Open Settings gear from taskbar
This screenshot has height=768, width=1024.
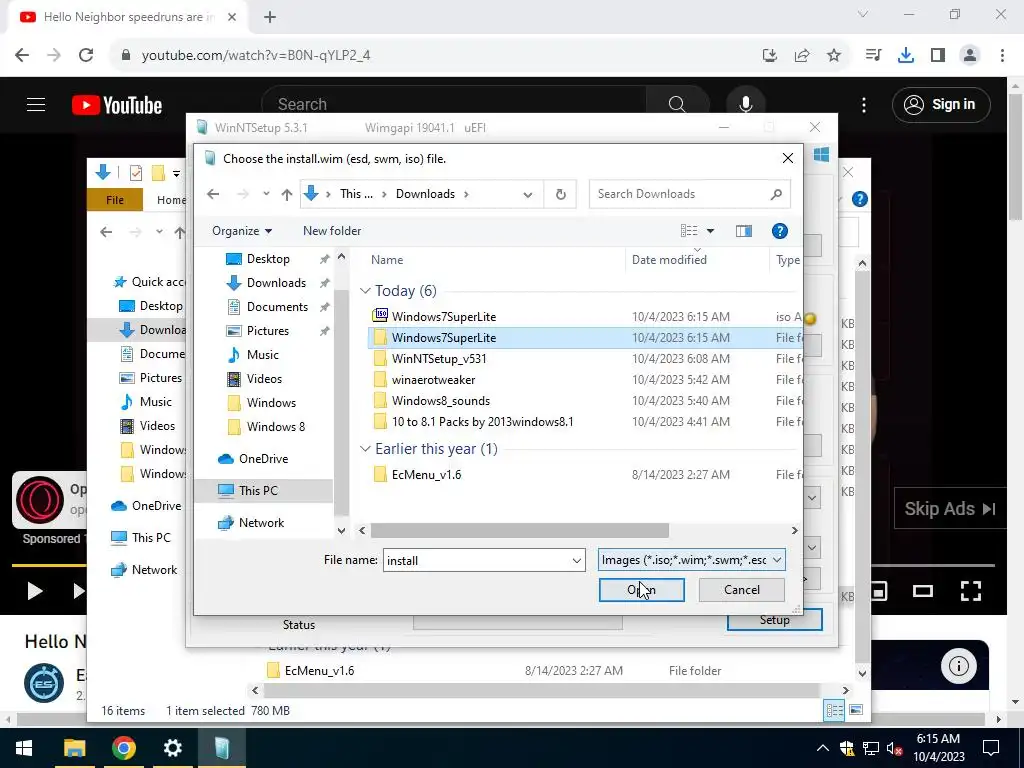pyautogui.click(x=172, y=748)
